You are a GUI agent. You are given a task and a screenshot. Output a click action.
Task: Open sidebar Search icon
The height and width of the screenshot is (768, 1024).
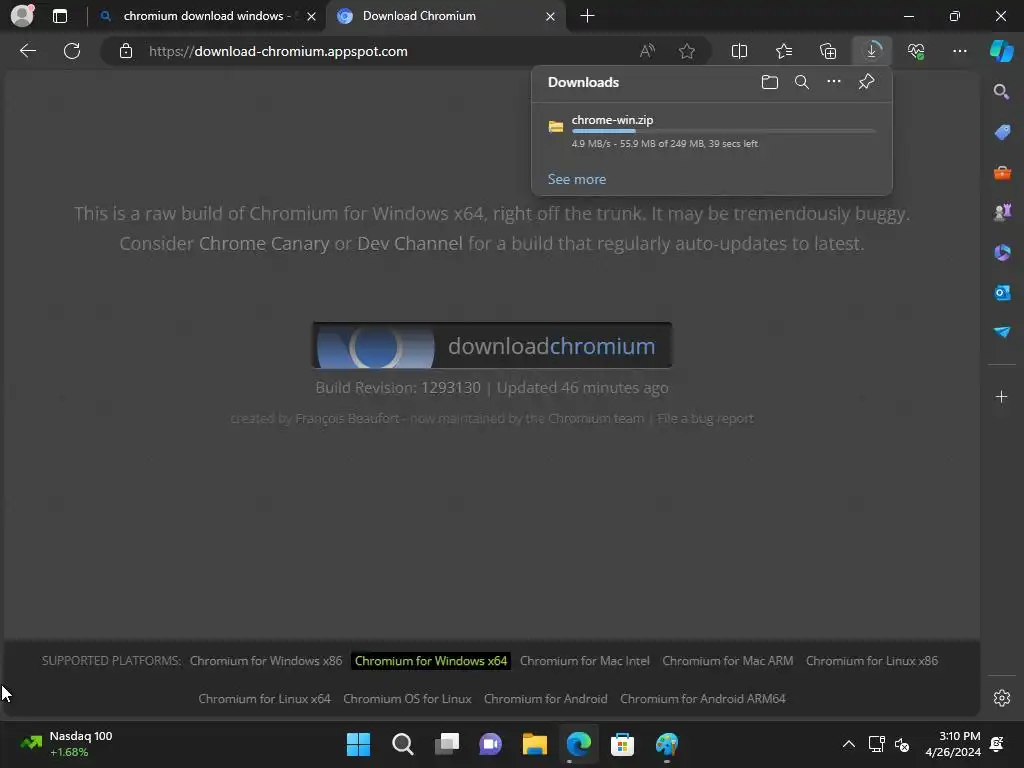coord(1002,92)
